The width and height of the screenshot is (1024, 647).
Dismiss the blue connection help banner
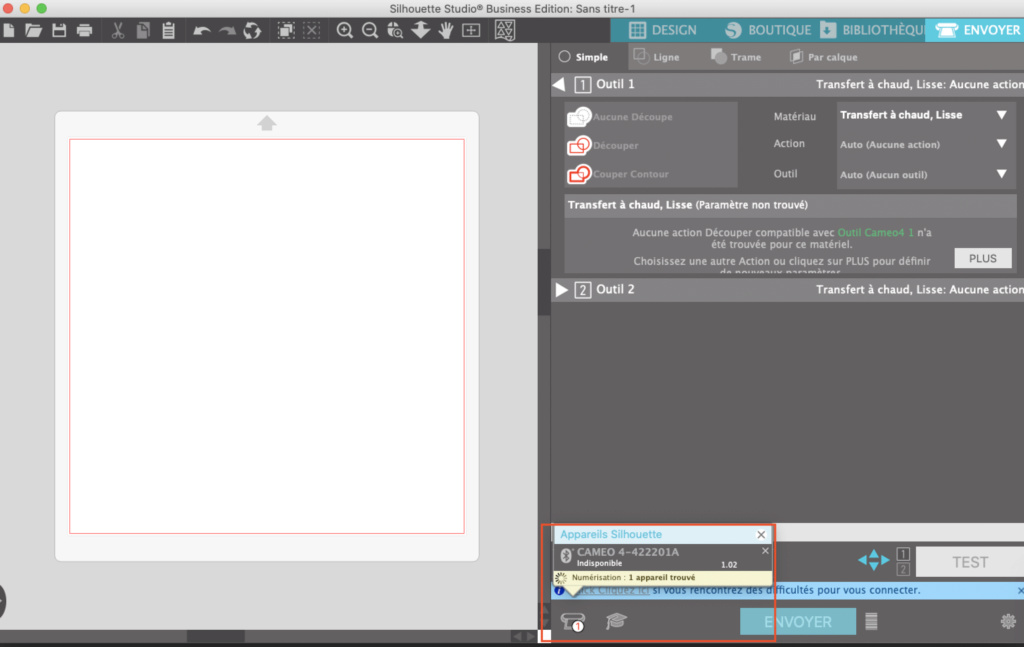[1020, 590]
